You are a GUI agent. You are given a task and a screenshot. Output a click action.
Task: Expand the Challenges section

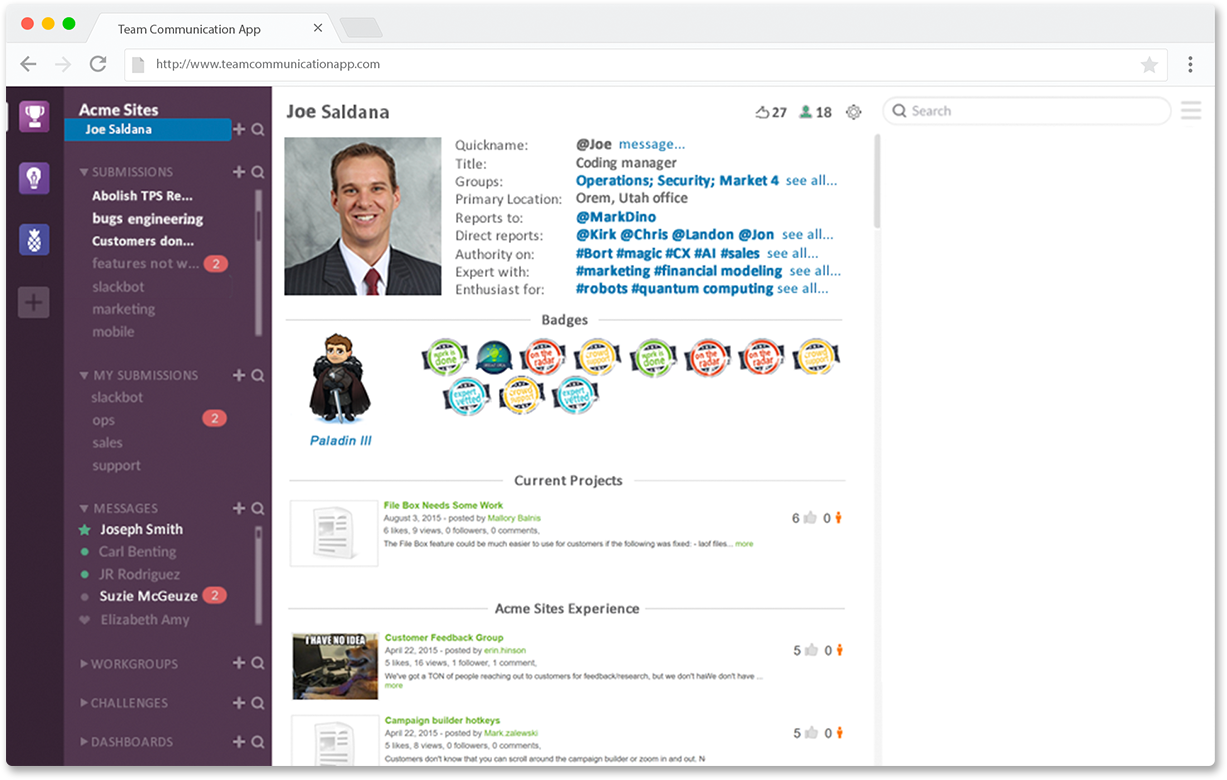(84, 703)
